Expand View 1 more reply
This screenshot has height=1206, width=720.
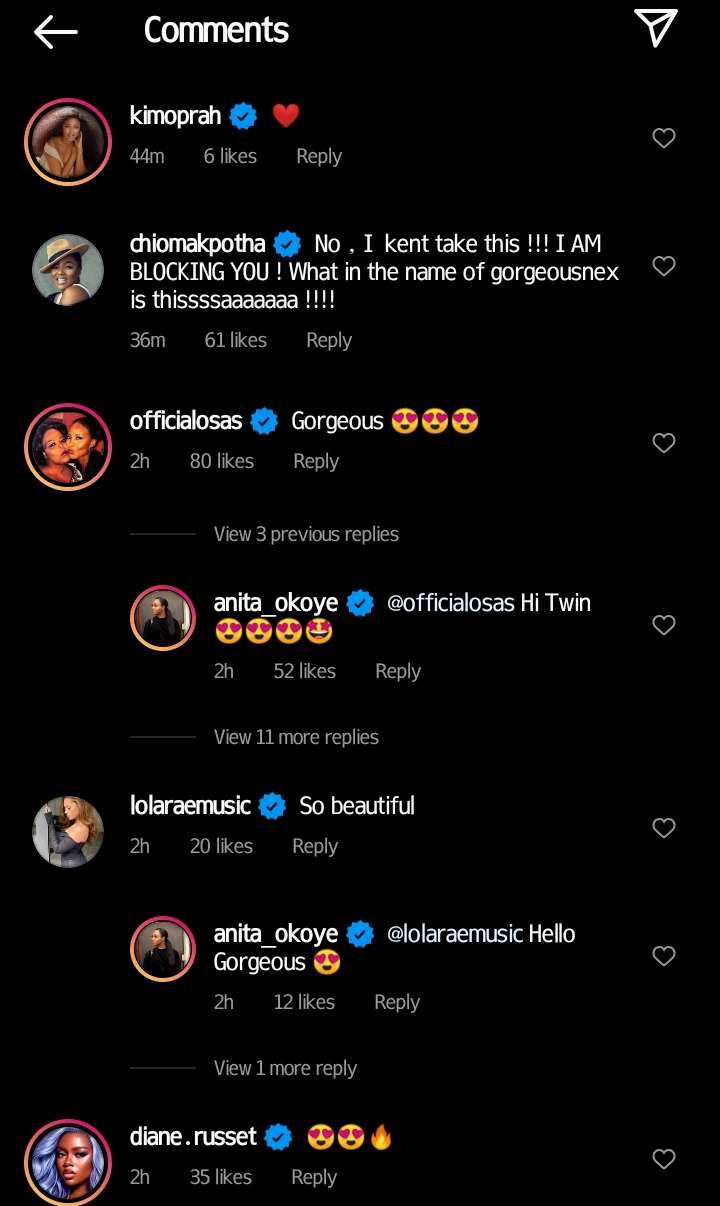(285, 1068)
